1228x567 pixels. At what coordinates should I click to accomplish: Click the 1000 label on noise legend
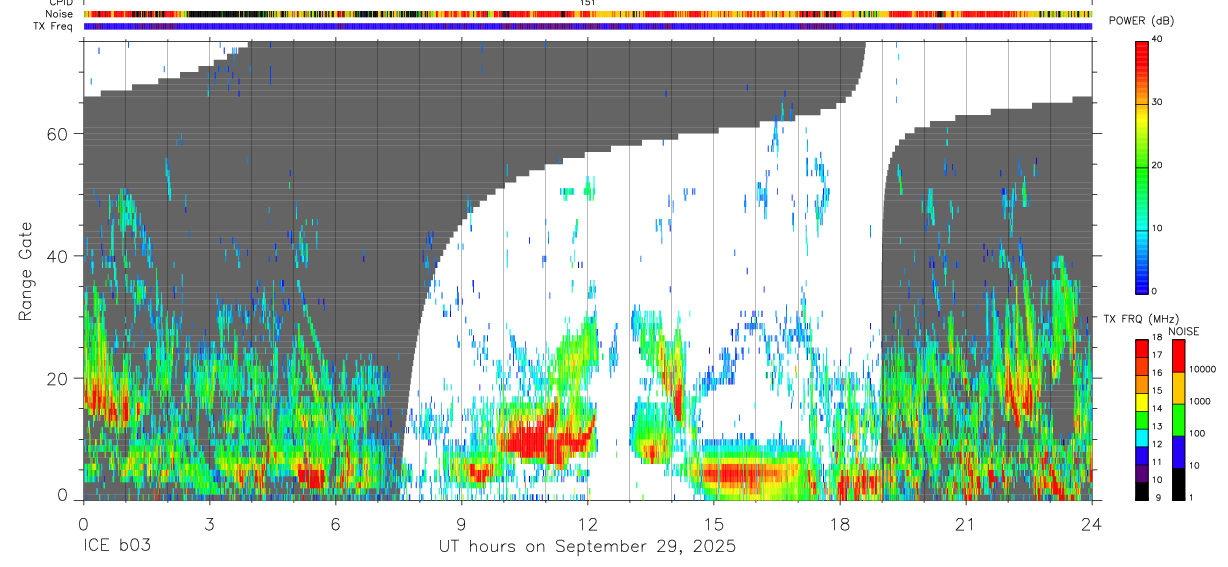point(1199,402)
